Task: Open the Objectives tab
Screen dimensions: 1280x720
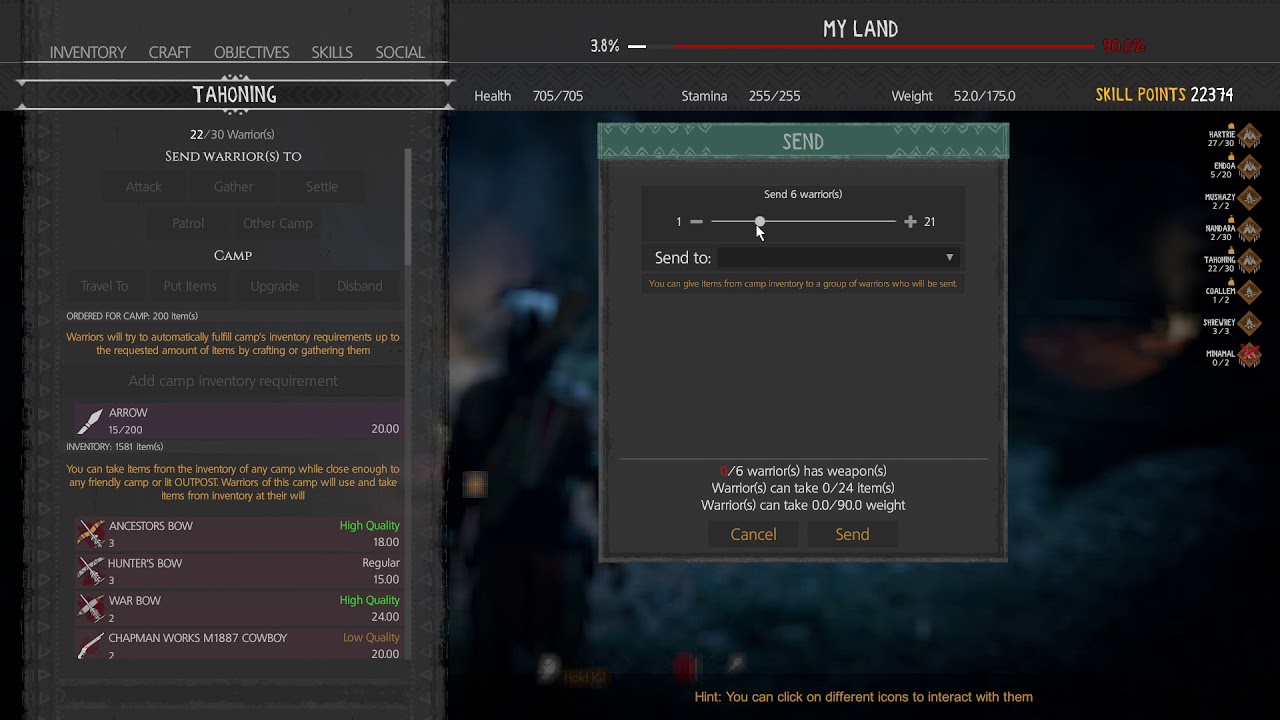Action: point(252,52)
